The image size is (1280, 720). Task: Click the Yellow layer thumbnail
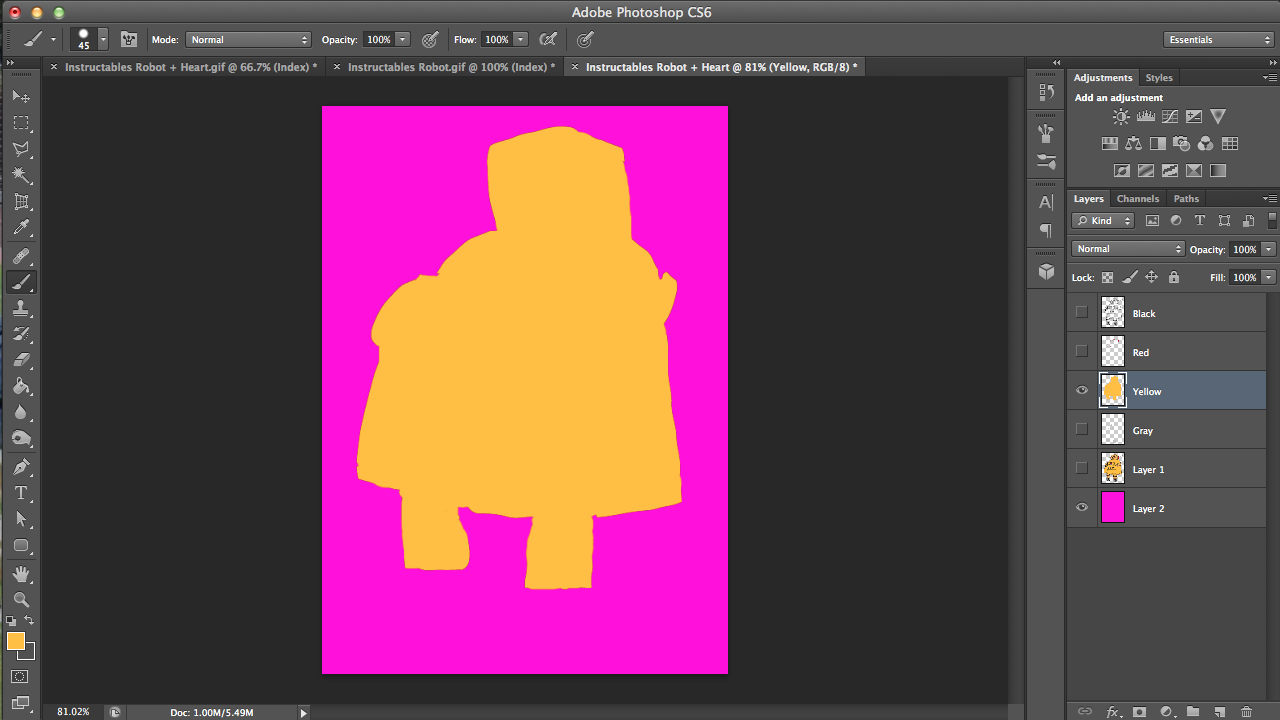point(1113,390)
